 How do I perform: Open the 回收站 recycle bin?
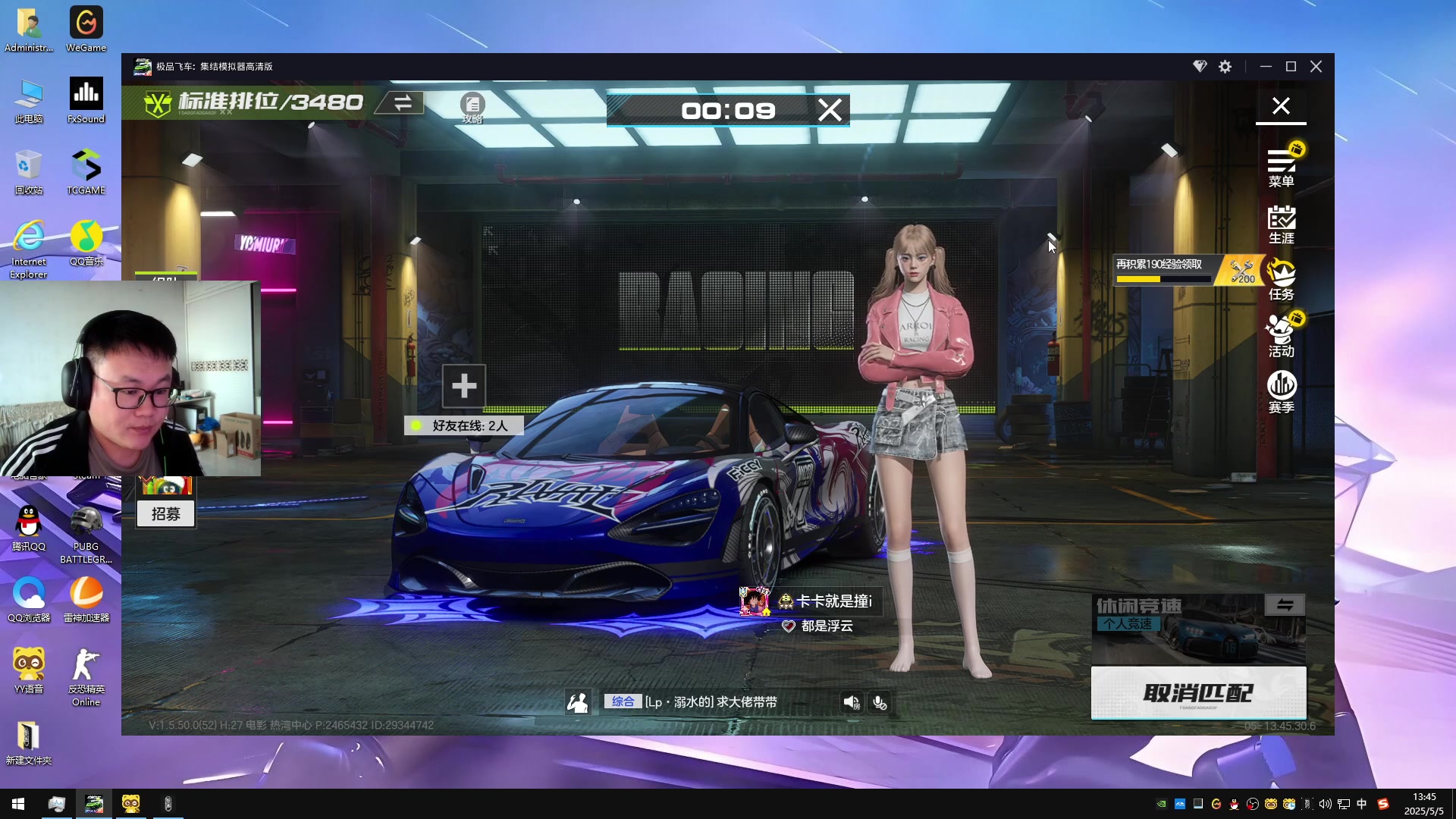coord(29,172)
